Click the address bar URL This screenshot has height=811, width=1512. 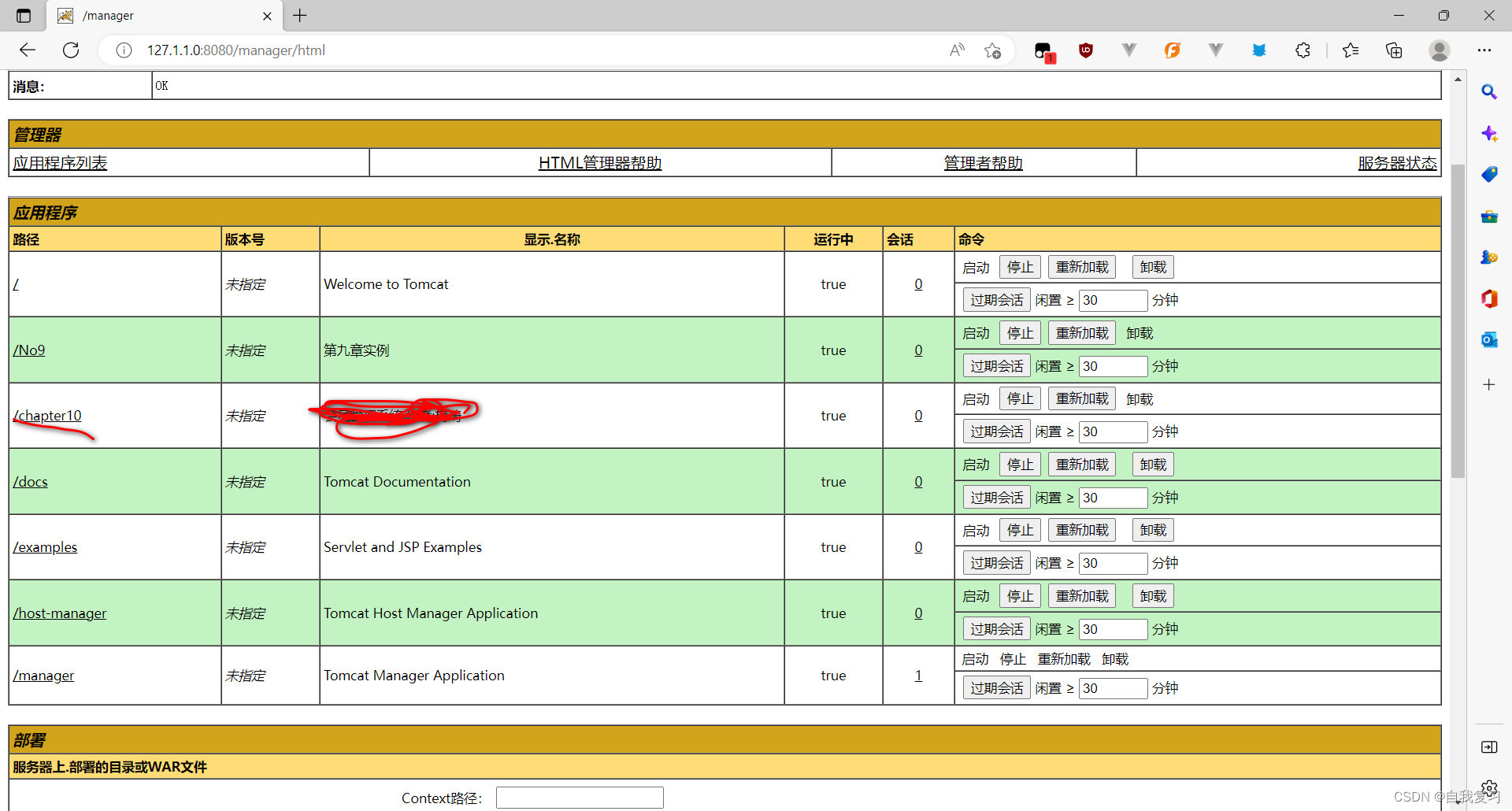point(235,50)
